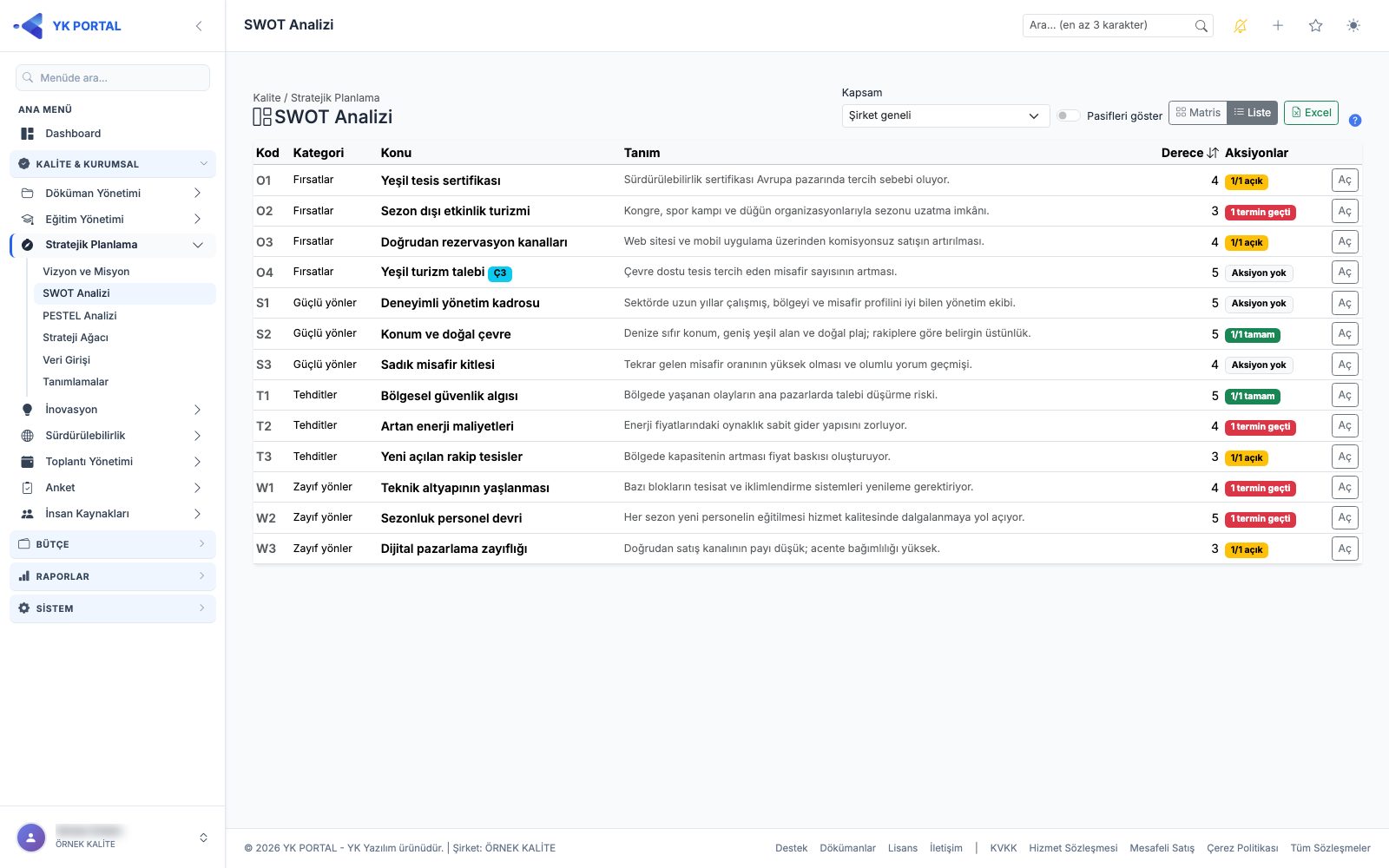Toggle the Pasifleri göster switch

1068,115
